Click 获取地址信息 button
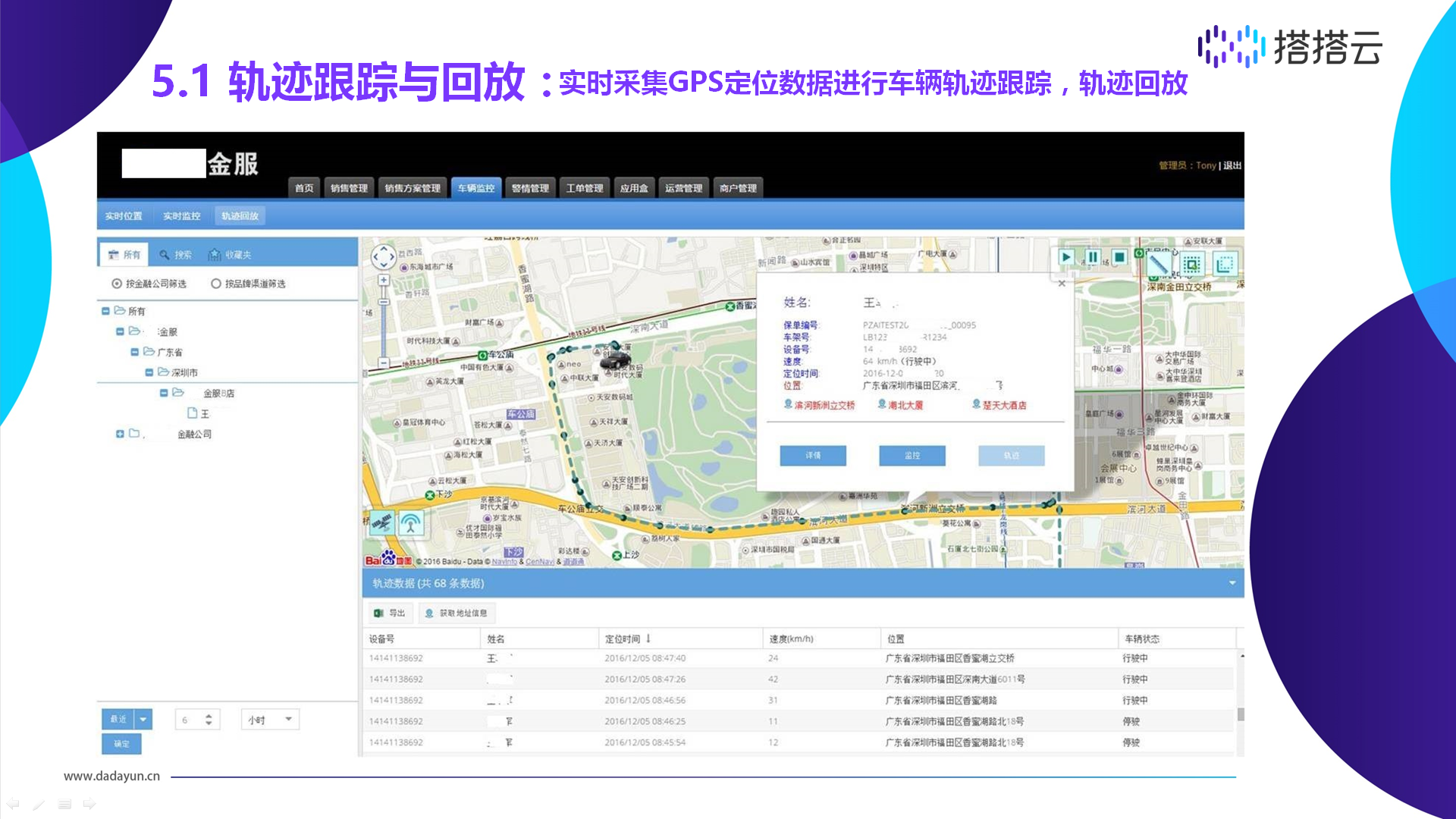This screenshot has height=819, width=1456. tap(457, 613)
